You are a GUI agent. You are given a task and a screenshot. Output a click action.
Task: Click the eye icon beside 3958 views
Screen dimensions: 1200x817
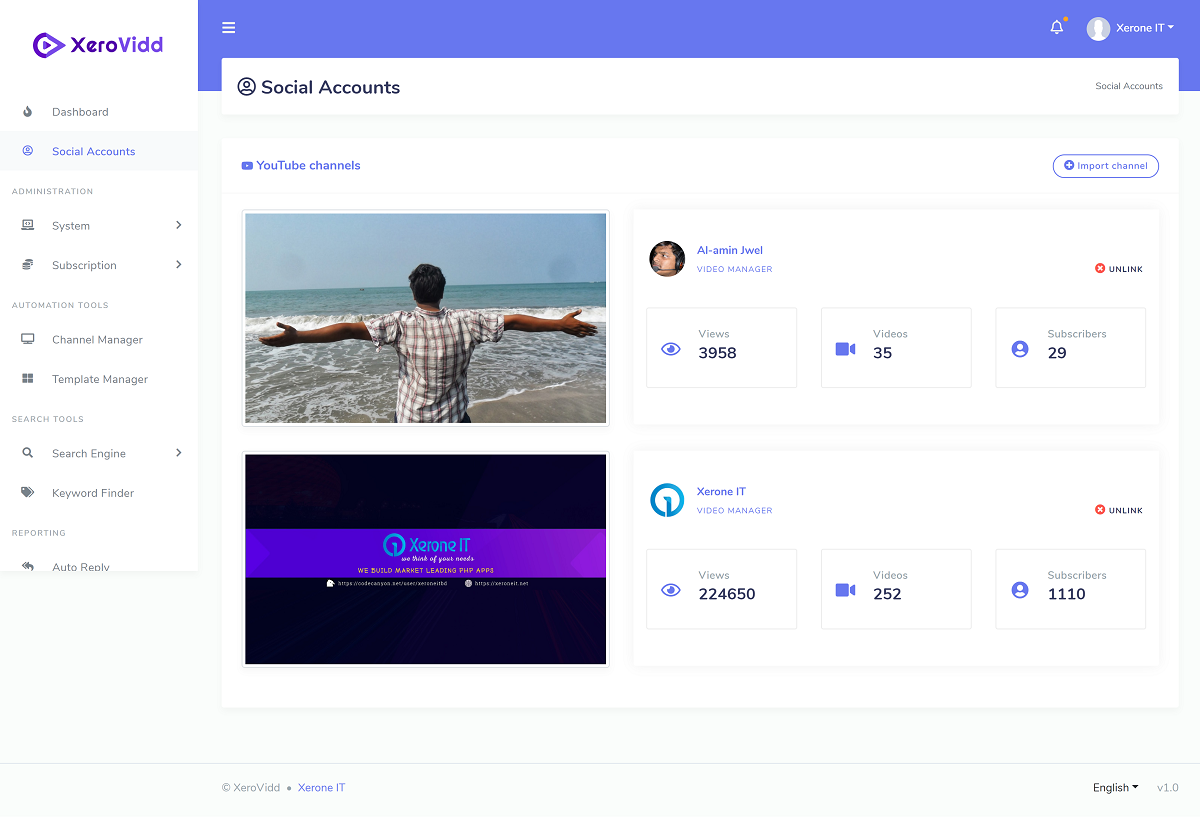(x=671, y=349)
